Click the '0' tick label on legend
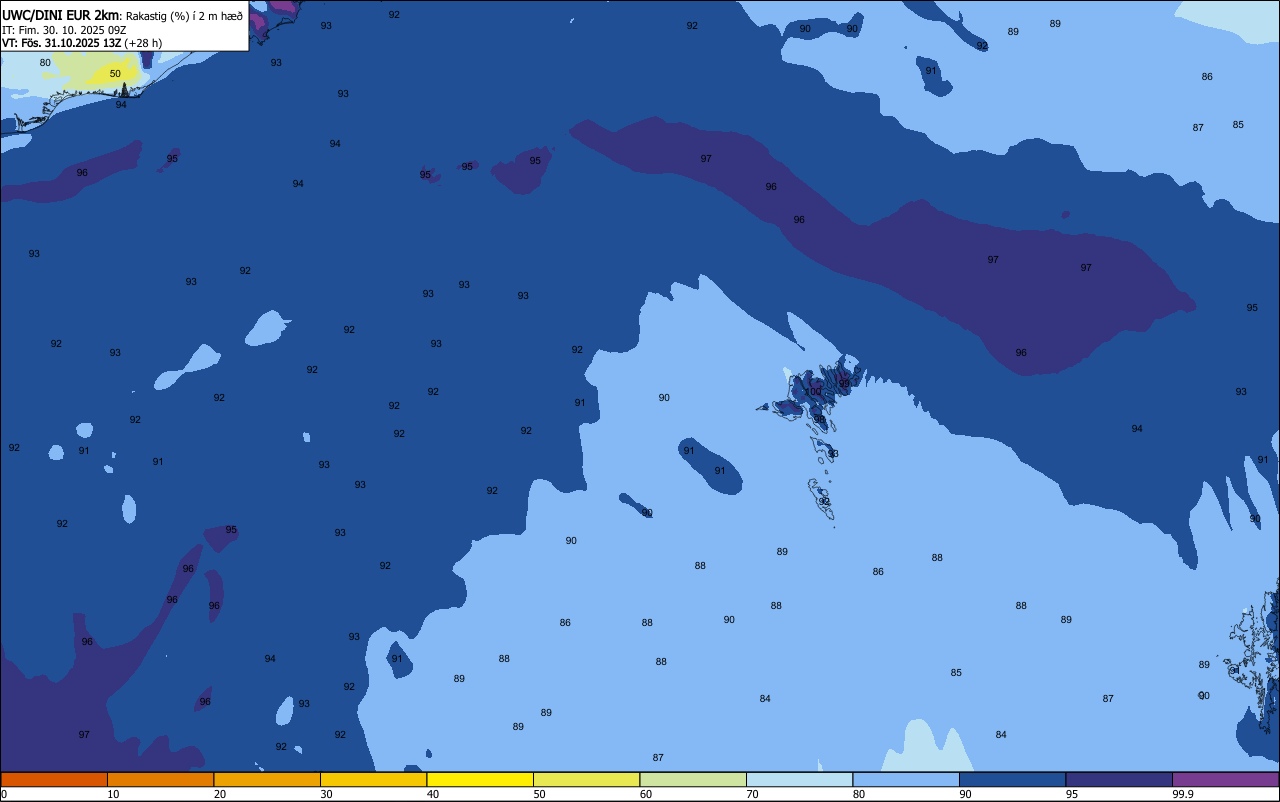1280x802 pixels. coord(4,794)
